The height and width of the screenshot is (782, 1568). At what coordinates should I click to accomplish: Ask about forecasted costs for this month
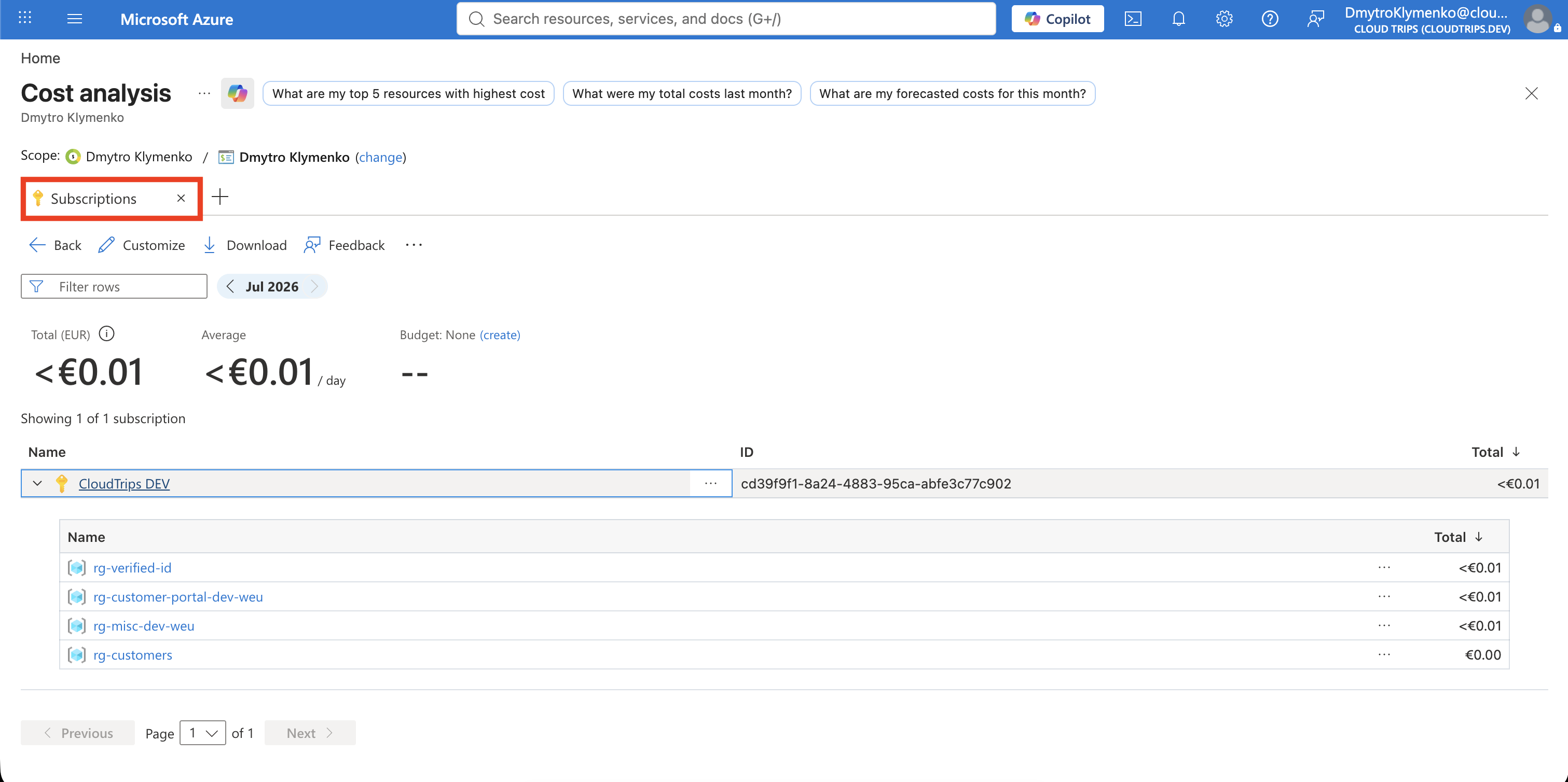pos(952,93)
